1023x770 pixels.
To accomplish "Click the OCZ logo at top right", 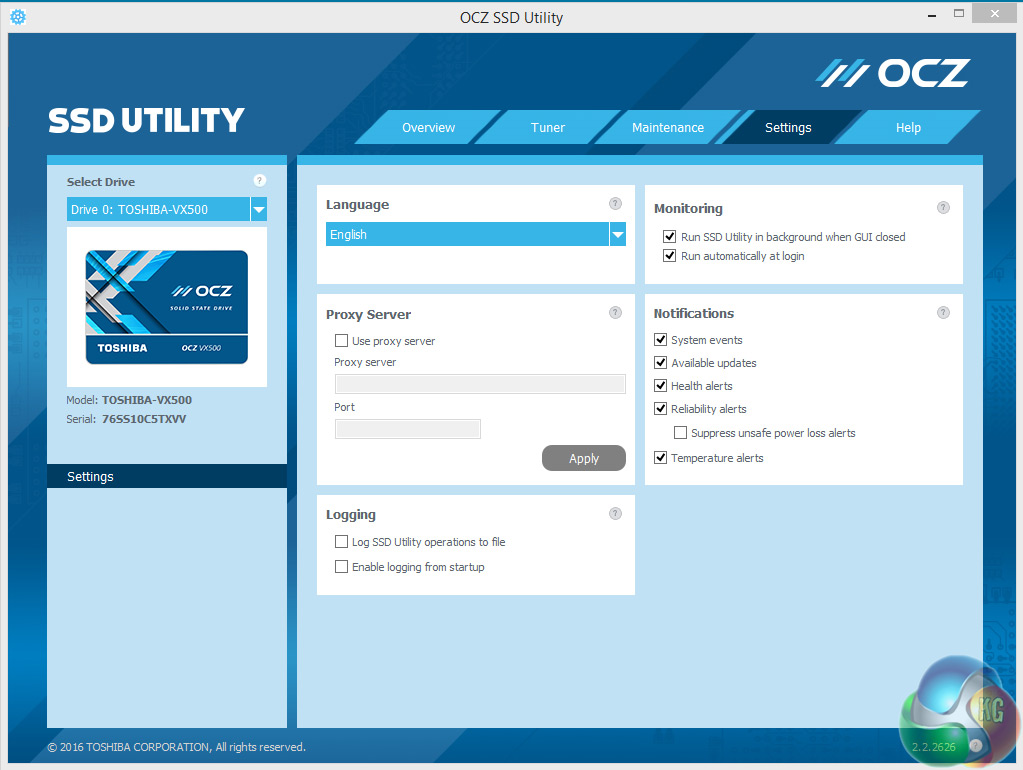I will pos(893,73).
